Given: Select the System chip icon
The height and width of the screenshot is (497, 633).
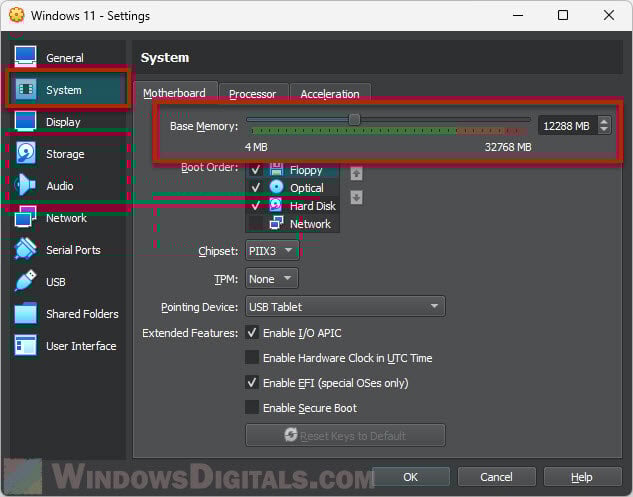Looking at the screenshot, I should tap(26, 89).
